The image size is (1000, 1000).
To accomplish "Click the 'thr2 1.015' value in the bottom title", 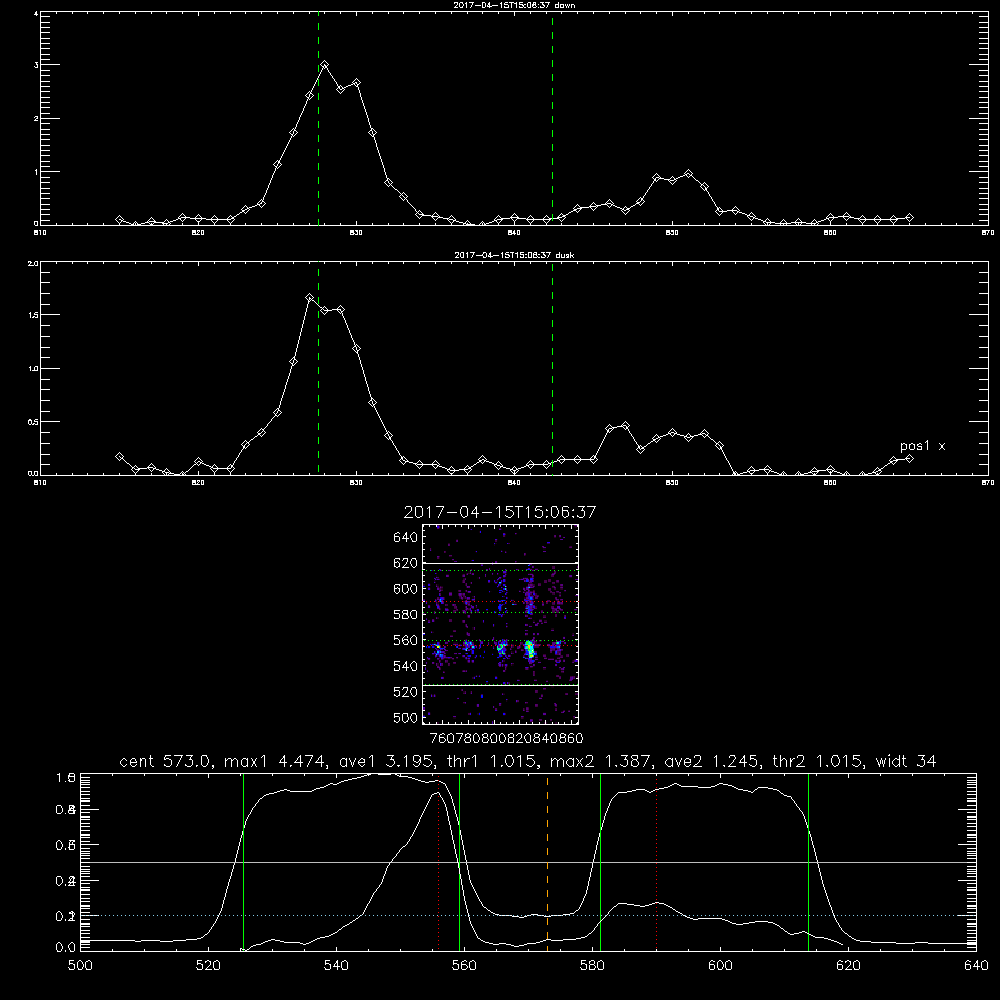I will click(x=820, y=761).
